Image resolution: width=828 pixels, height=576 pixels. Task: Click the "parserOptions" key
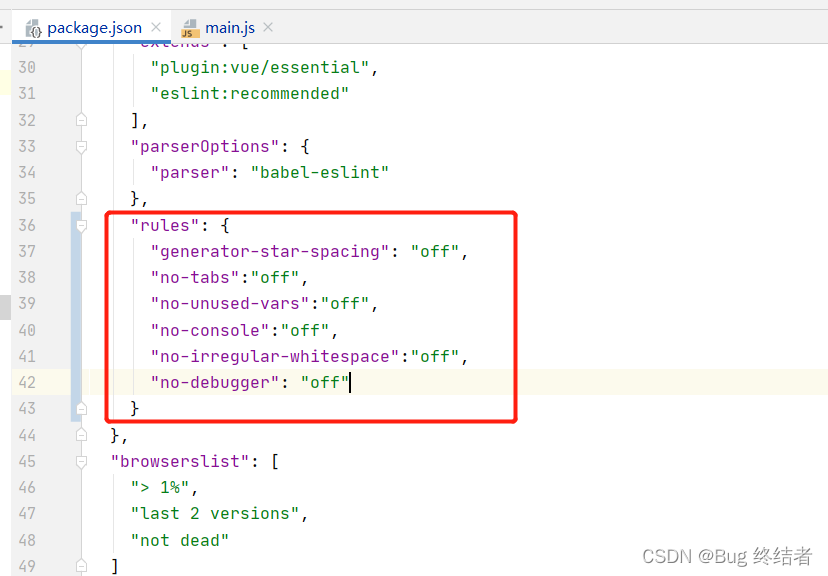(x=205, y=146)
